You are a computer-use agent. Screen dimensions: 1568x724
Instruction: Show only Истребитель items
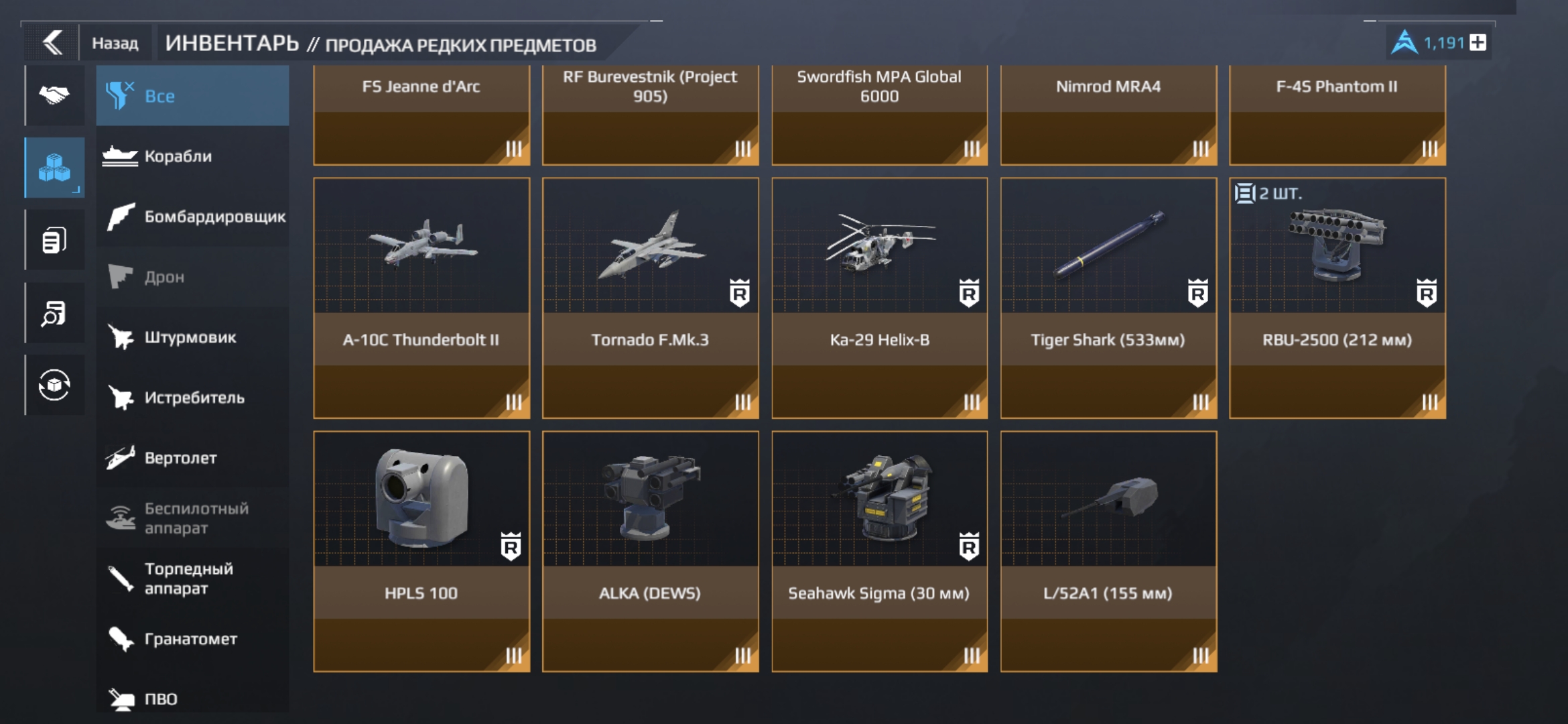tap(193, 398)
